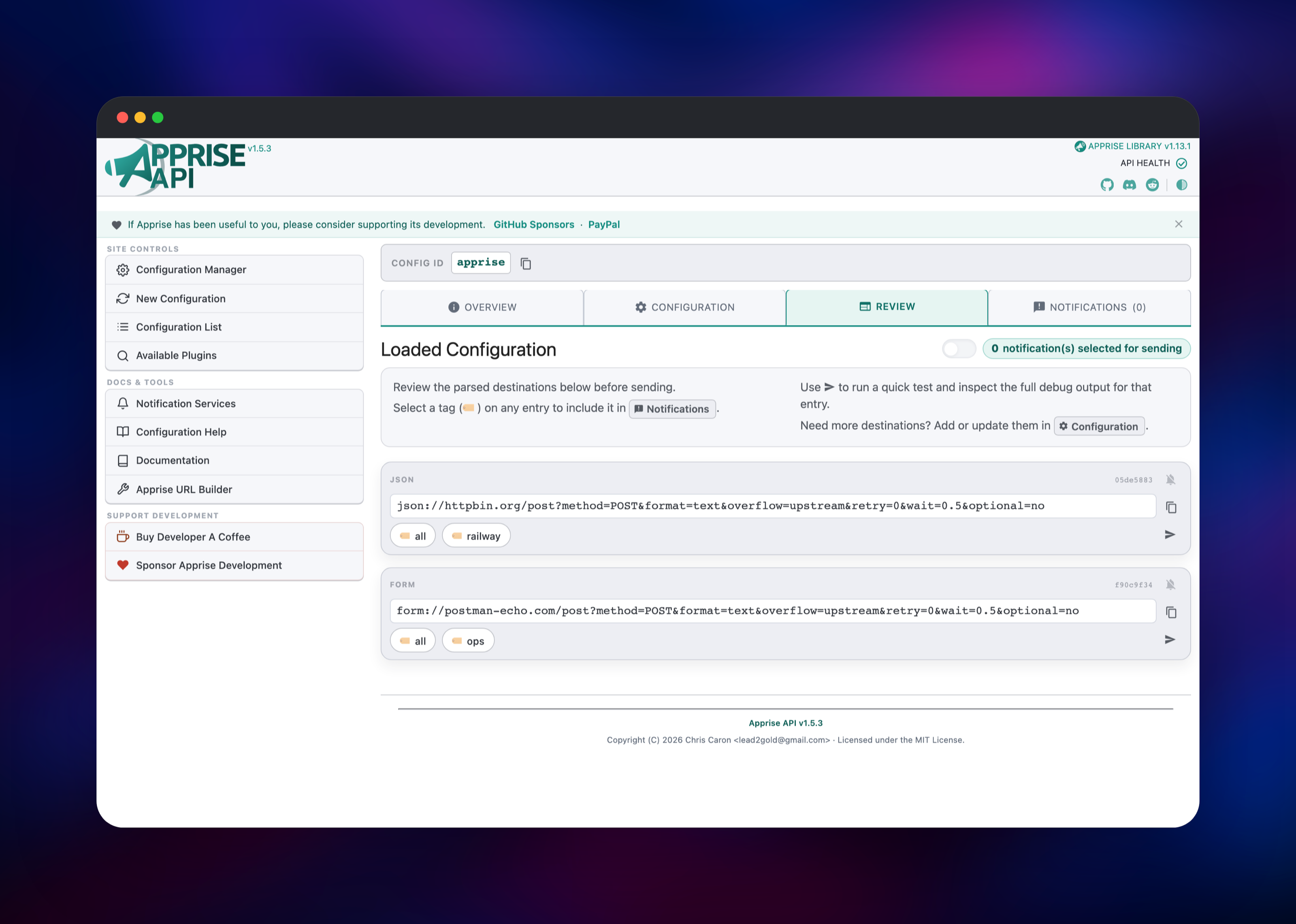Select the railway tag

click(x=477, y=536)
